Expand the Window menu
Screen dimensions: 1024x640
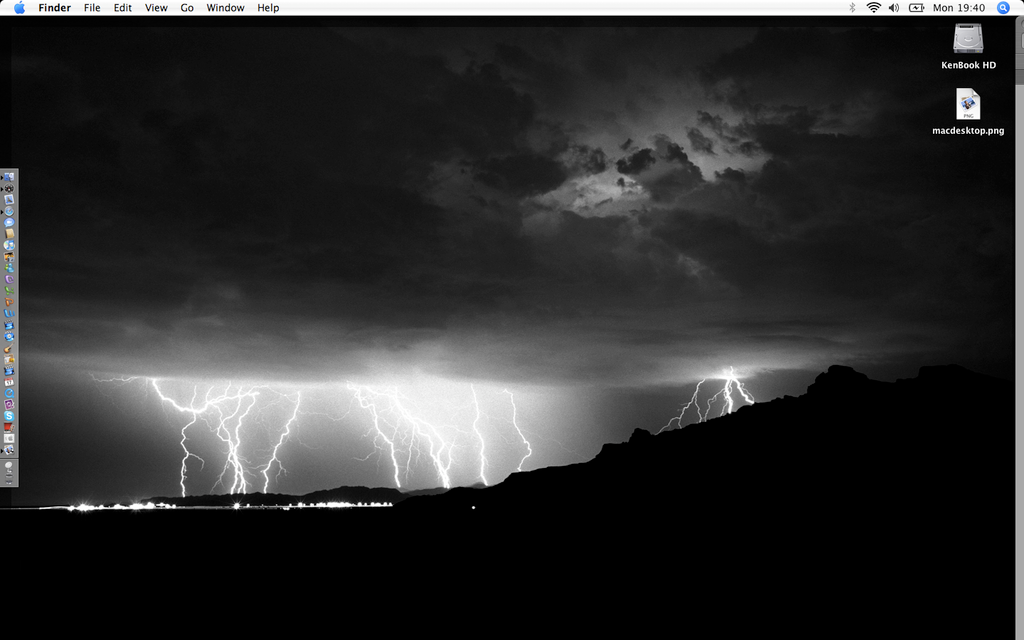[x=225, y=7]
